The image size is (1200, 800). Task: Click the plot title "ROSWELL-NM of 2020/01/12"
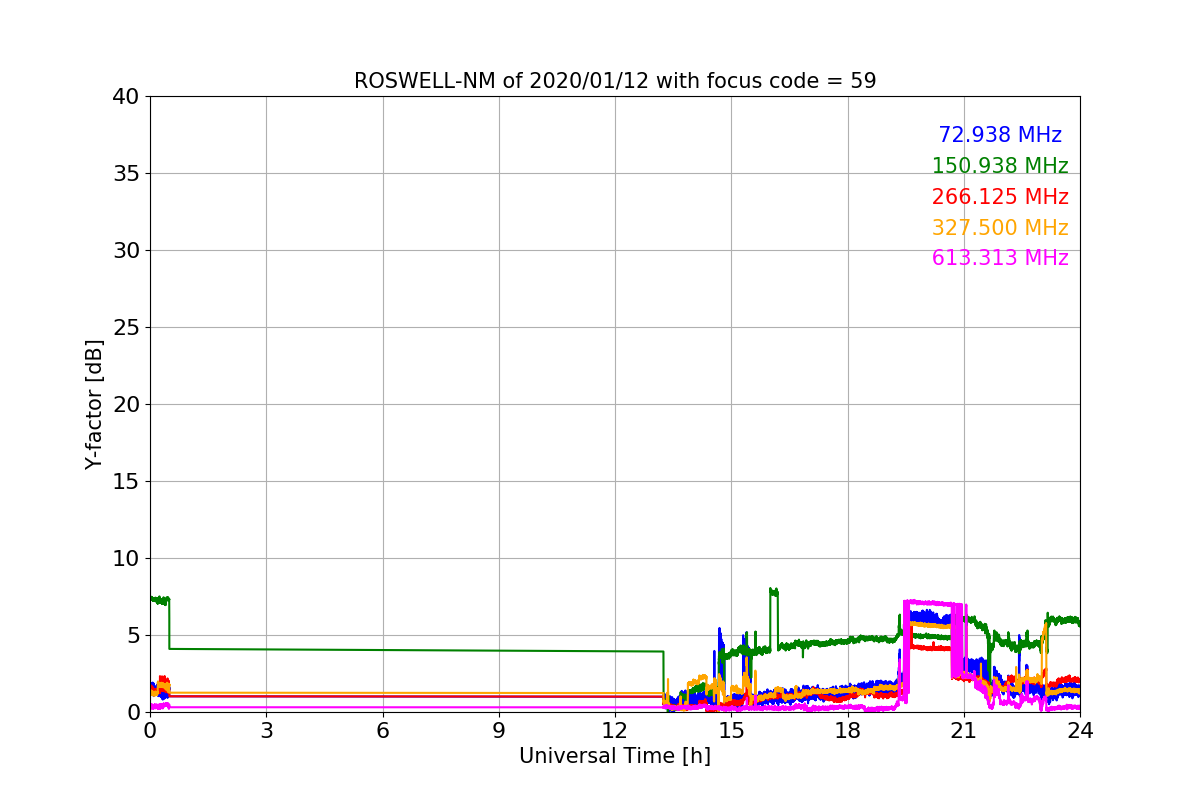pyautogui.click(x=615, y=81)
